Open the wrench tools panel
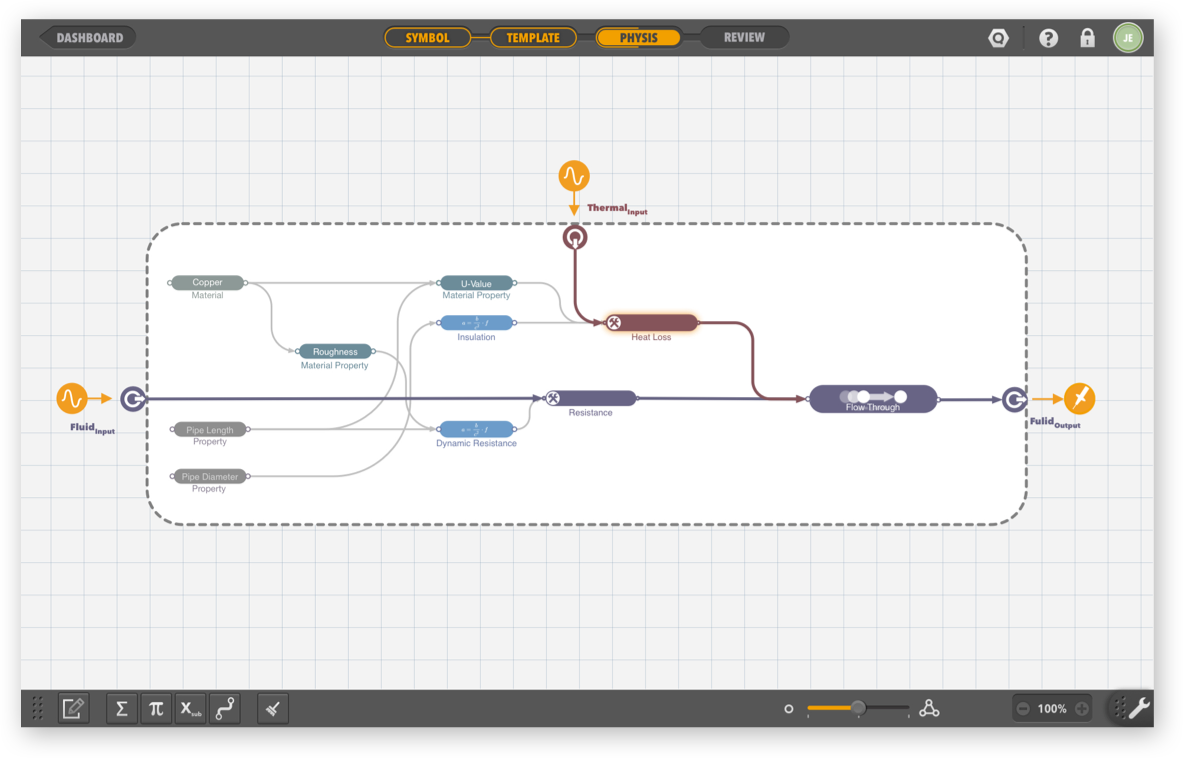Viewport: 1183px width, 758px height. pos(1138,709)
